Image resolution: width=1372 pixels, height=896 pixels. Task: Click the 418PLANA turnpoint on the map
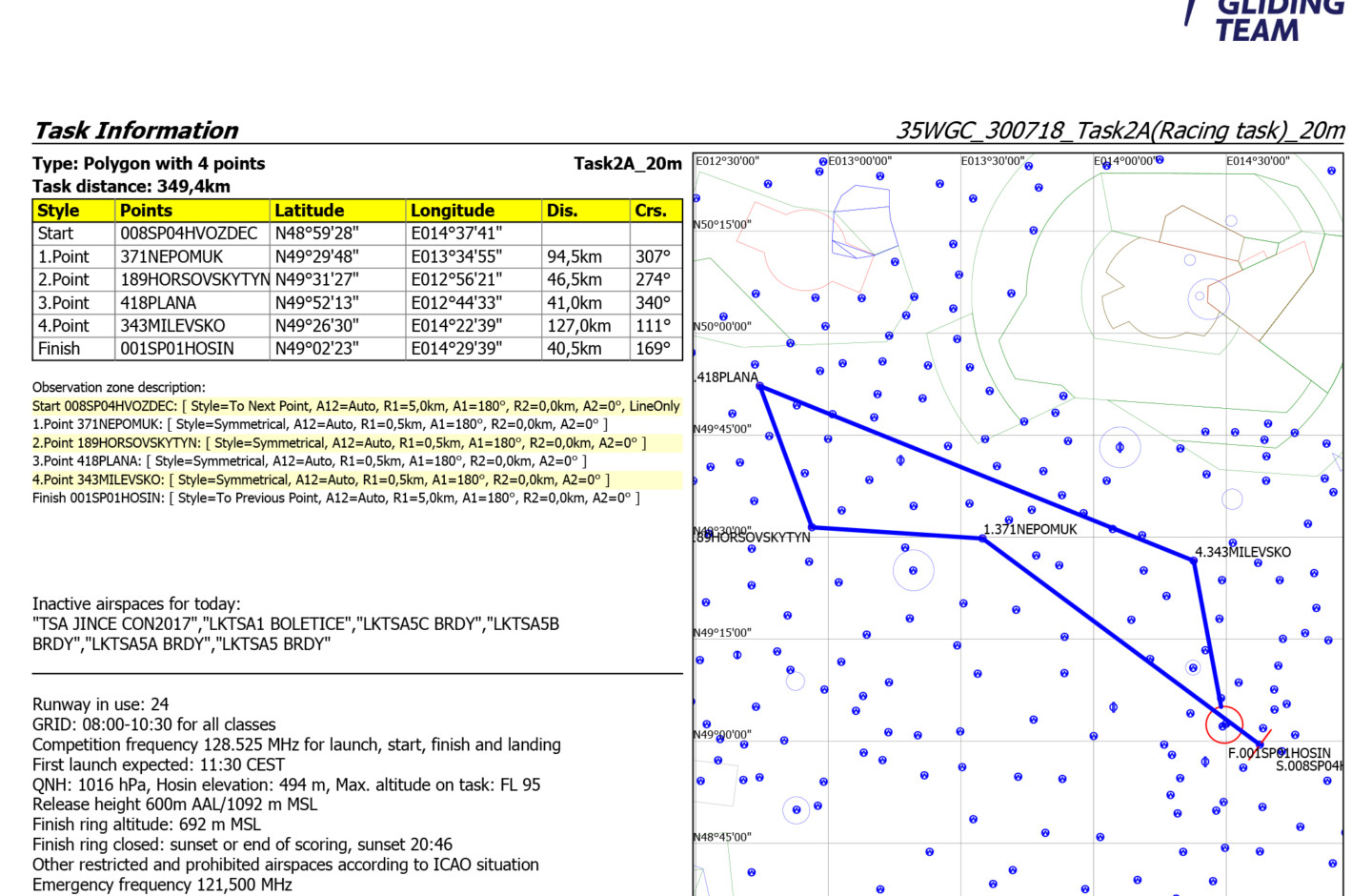click(x=760, y=386)
